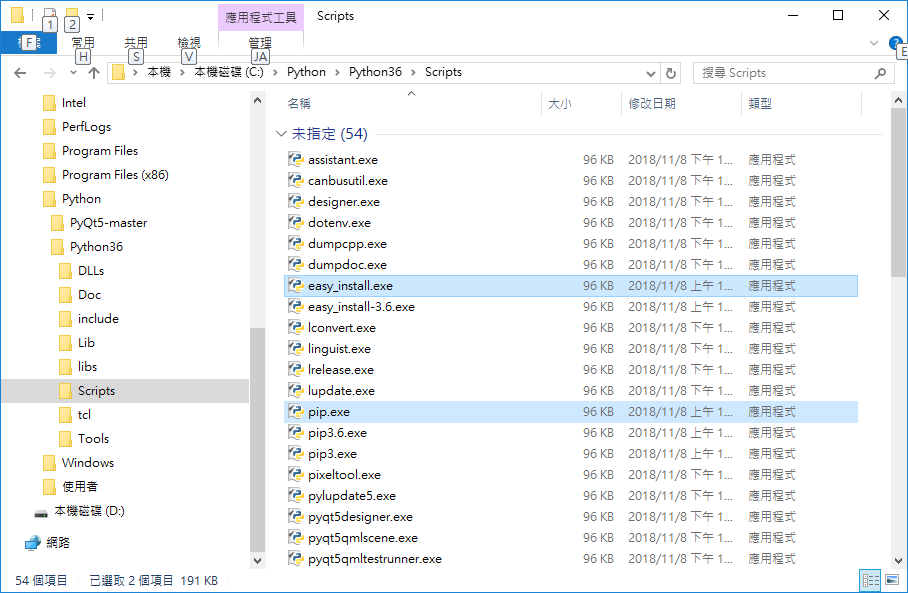Click the navigation pane scroll up arrow

click(258, 100)
